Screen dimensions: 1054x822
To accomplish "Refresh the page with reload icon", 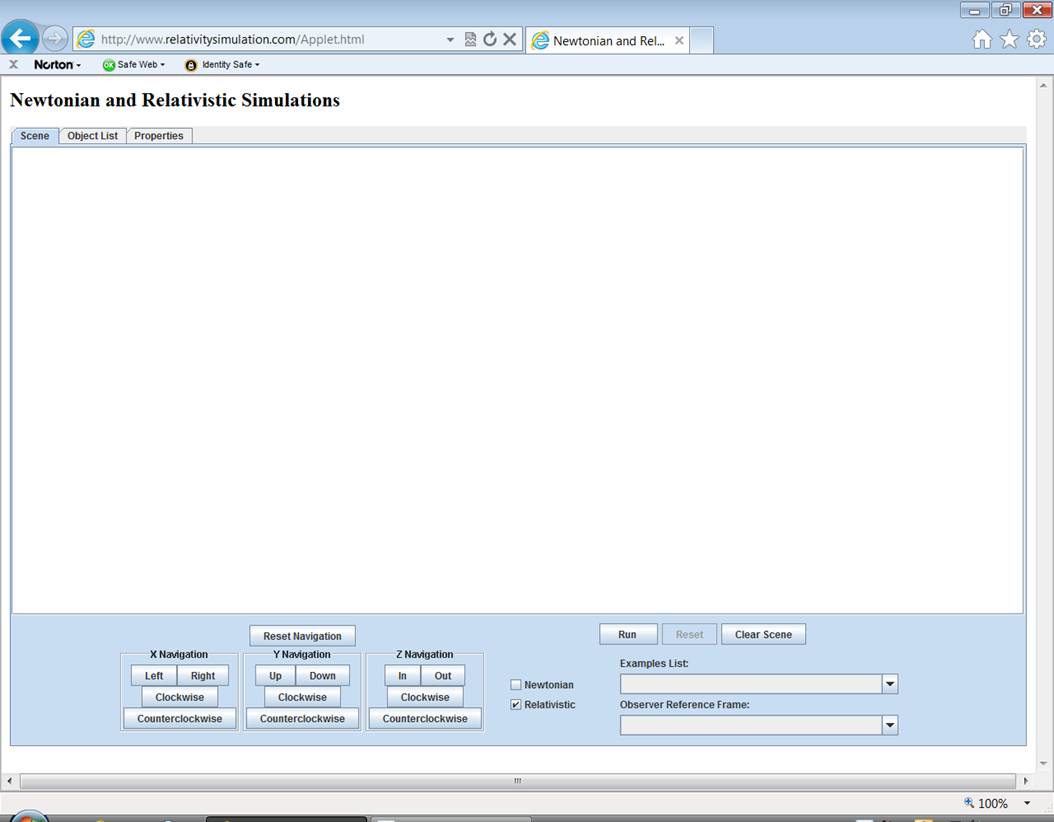I will 490,40.
